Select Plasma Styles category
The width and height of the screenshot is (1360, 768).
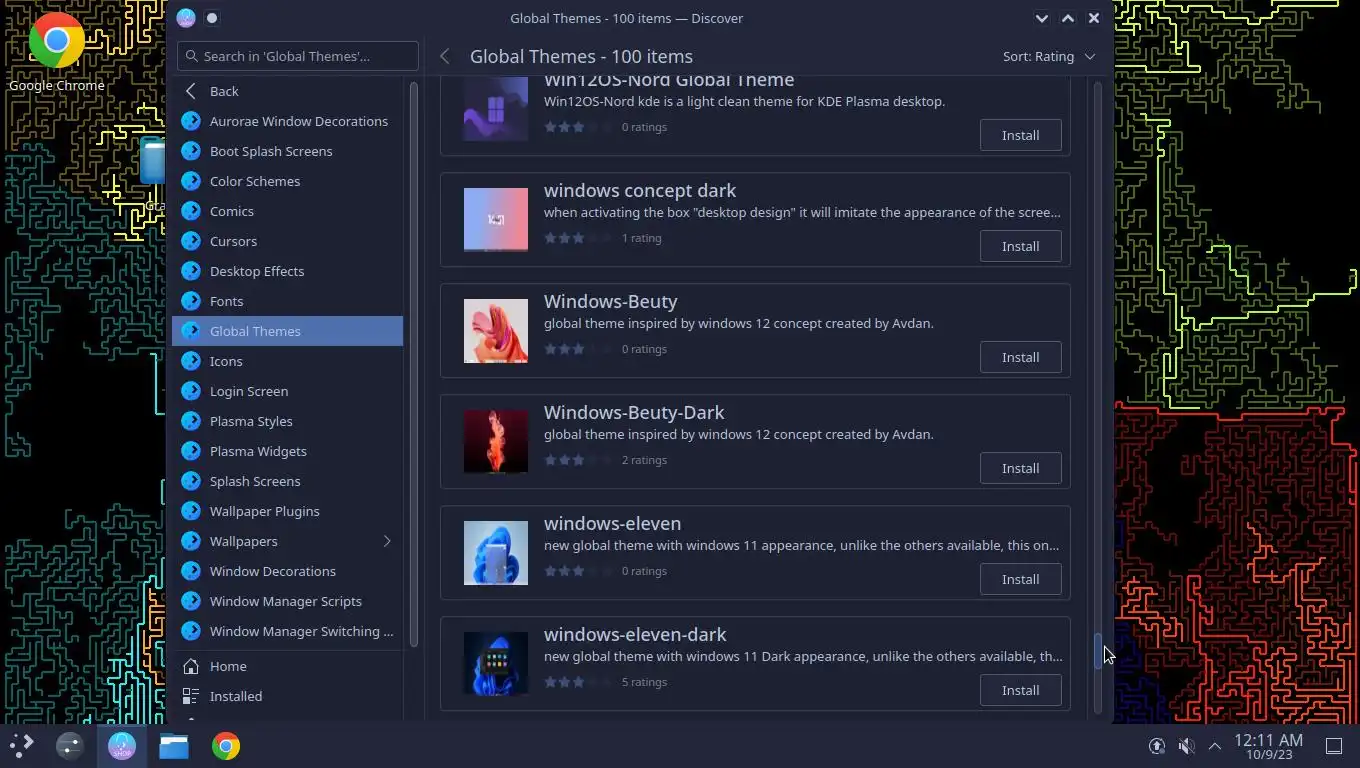click(287, 421)
